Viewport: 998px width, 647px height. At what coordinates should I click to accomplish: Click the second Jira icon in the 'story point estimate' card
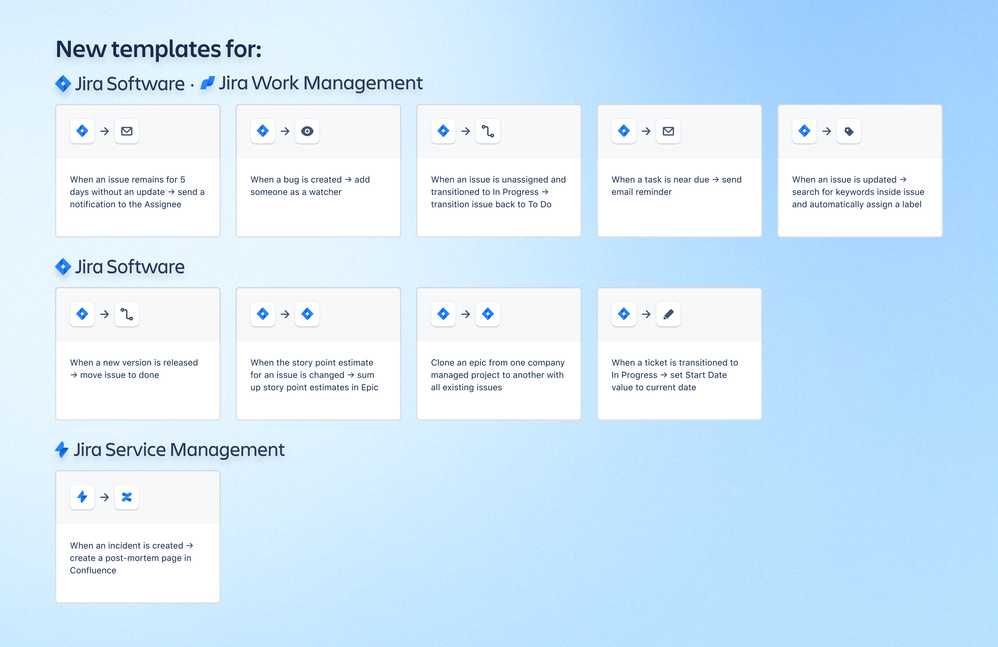307,314
